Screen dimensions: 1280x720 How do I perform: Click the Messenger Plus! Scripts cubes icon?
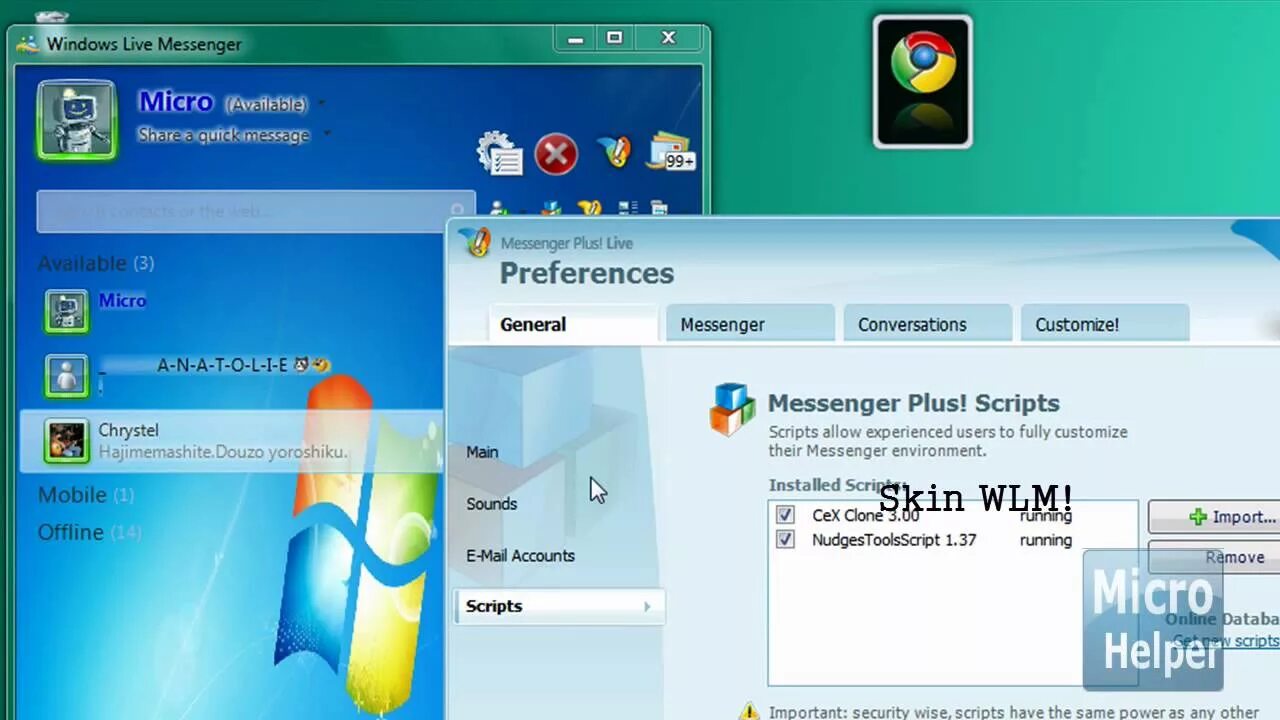(732, 409)
